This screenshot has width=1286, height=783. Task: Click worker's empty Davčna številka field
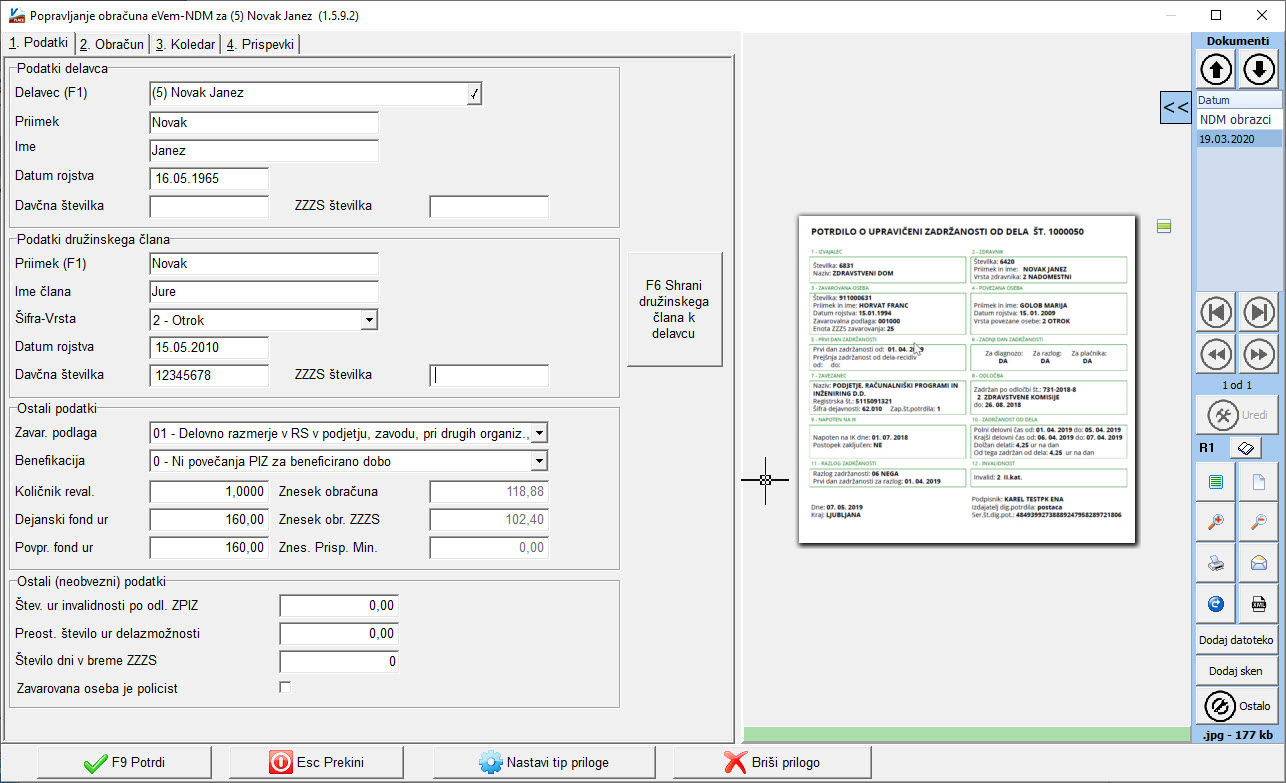point(209,206)
